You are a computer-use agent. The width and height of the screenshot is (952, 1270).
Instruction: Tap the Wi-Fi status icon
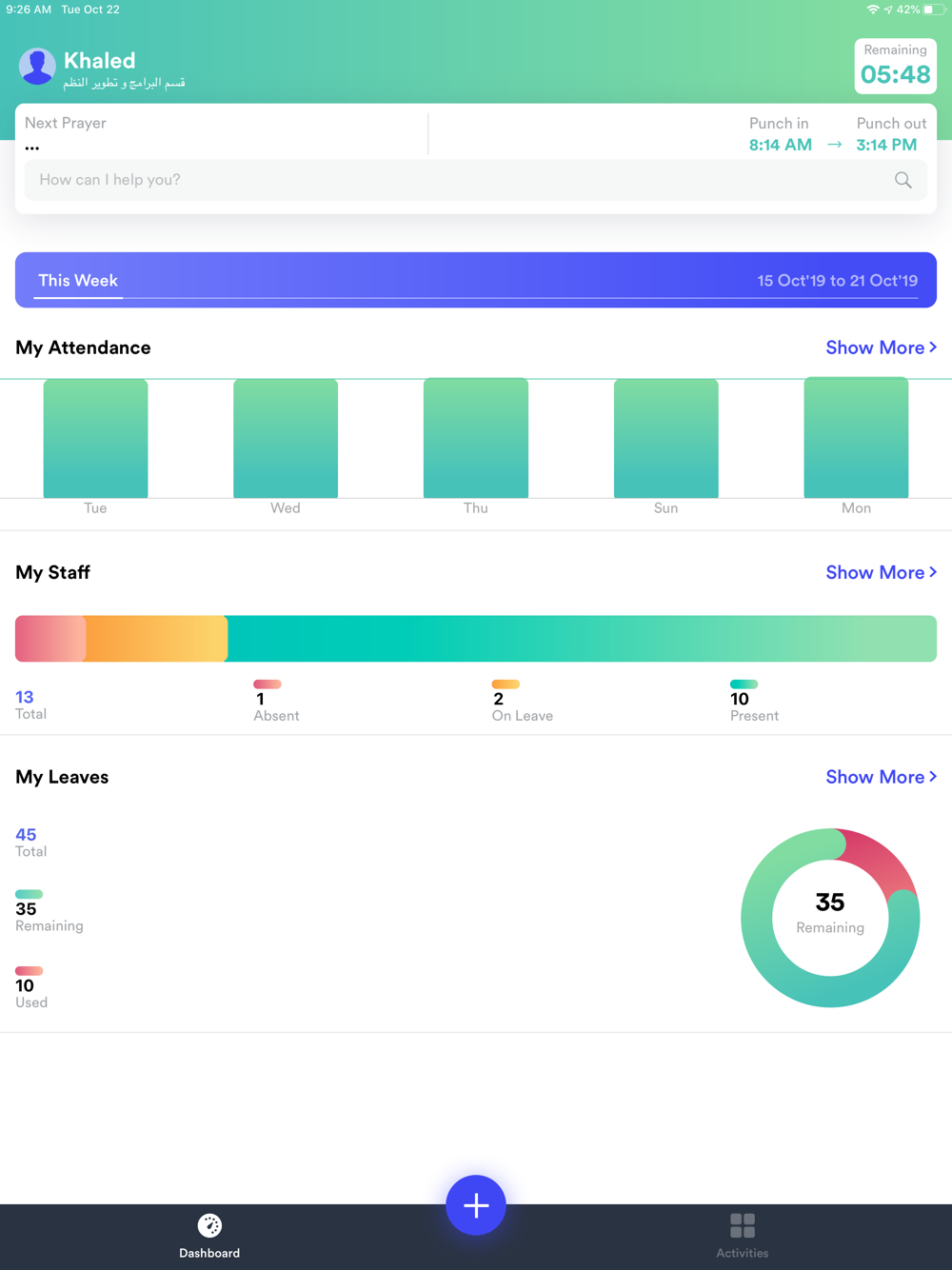[x=872, y=10]
